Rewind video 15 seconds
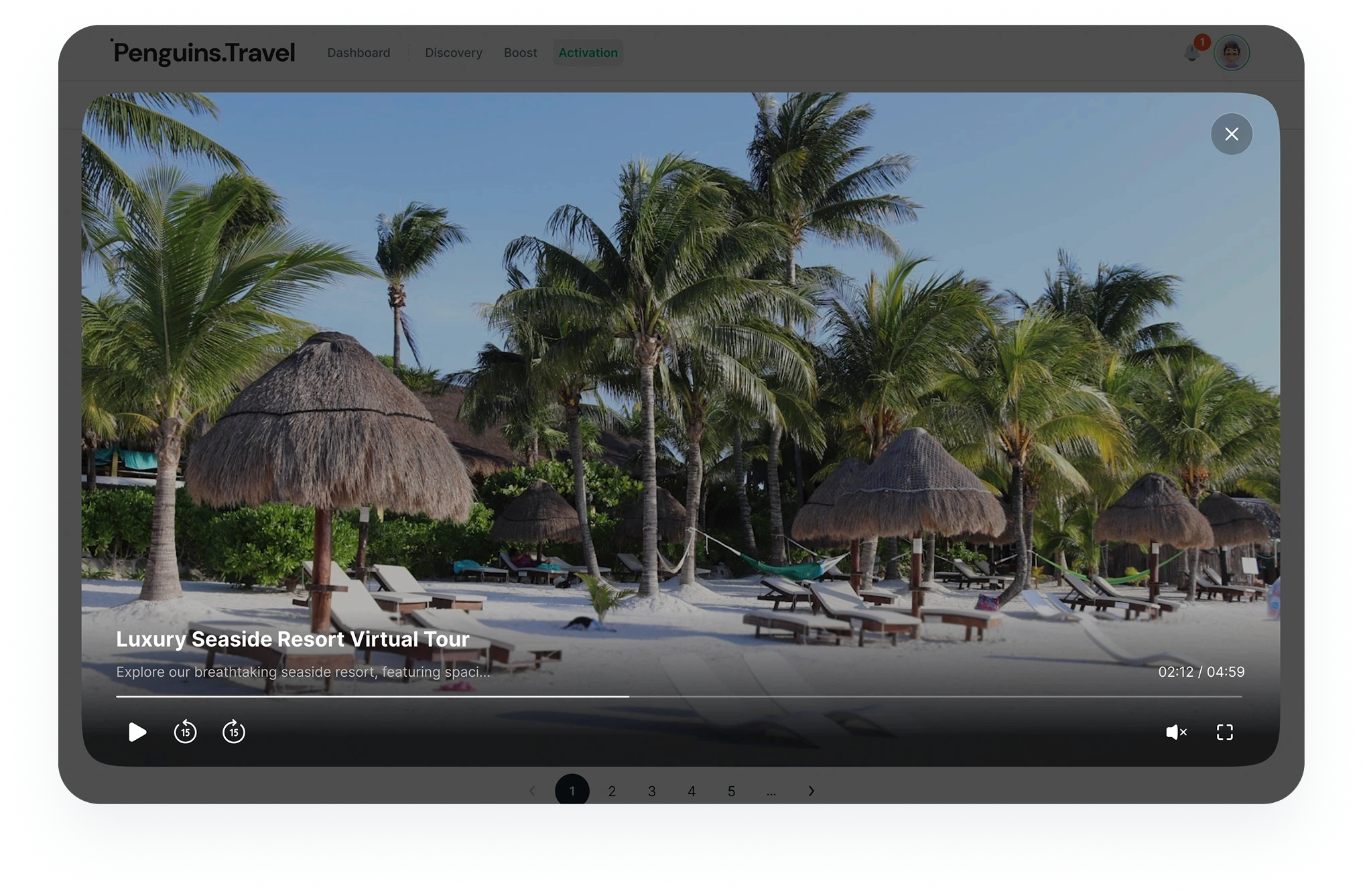 186,732
